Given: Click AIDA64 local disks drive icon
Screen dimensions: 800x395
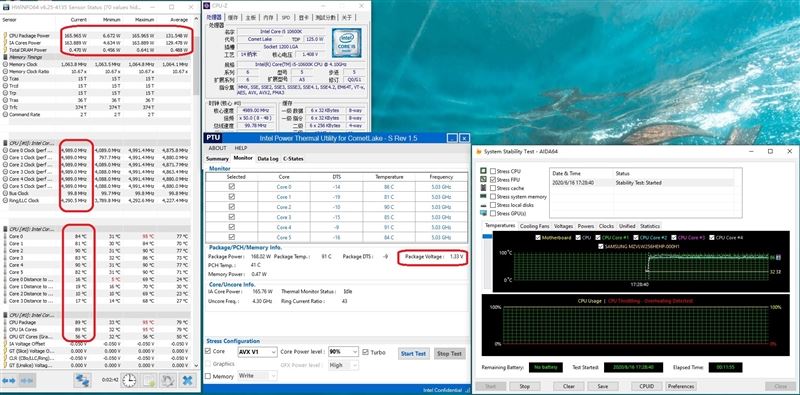Looking at the screenshot, I should pyautogui.click(x=483, y=205).
